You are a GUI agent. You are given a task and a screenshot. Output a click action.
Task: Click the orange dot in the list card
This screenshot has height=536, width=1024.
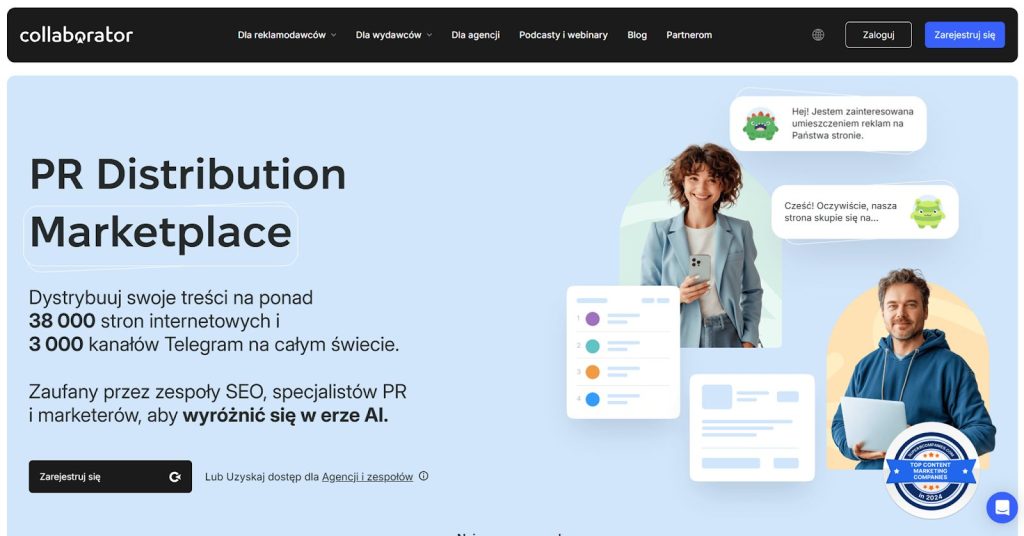click(592, 372)
